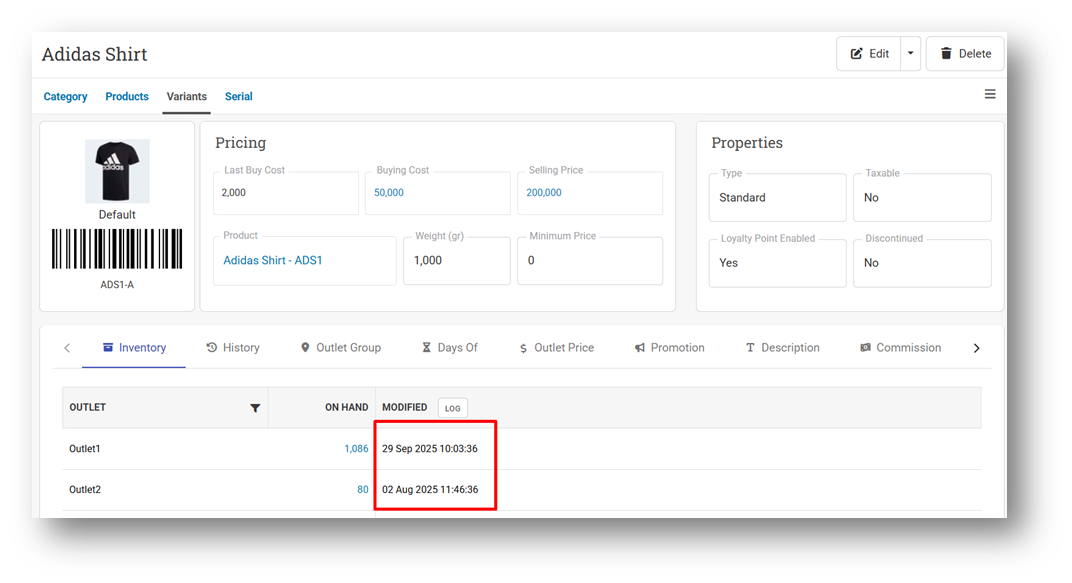Viewport: 1072px width, 583px height.
Task: Click the Adidas shirt product thumbnail
Action: pyautogui.click(x=117, y=171)
